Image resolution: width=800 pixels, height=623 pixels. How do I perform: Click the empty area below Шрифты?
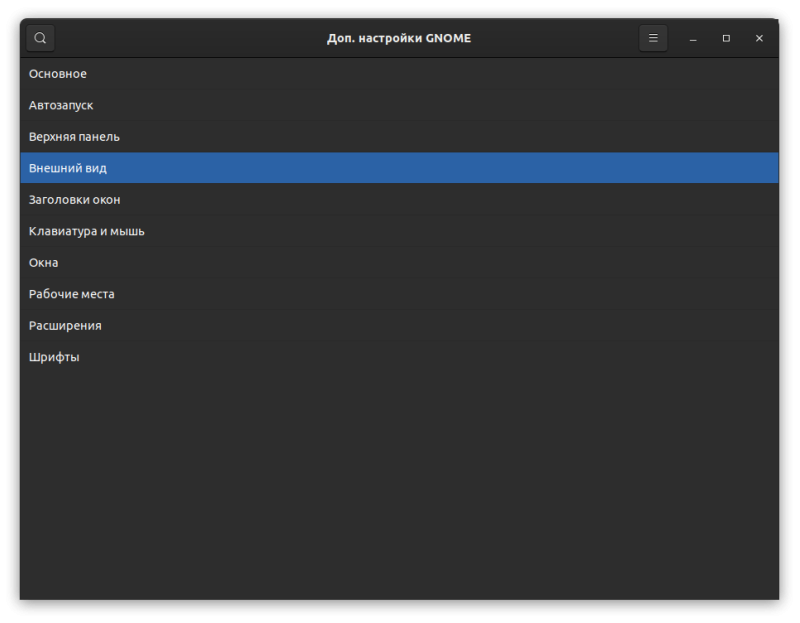[399, 485]
